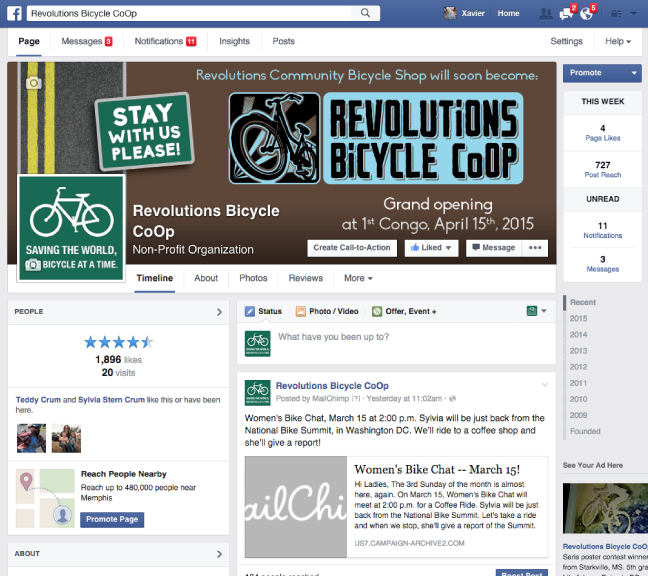Click the map thumbnail in Reach People Nearby
Image resolution: width=648 pixels, height=576 pixels.
tap(45, 498)
